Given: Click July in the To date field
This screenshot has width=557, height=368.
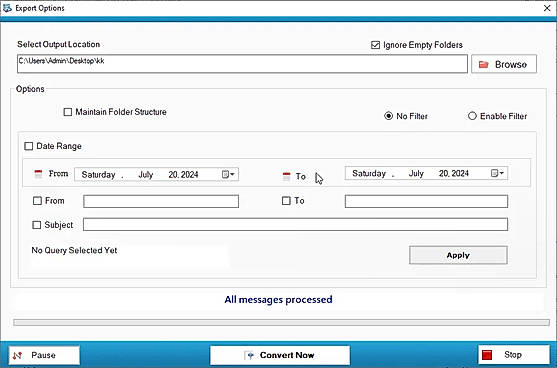Looking at the screenshot, I should [416, 173].
